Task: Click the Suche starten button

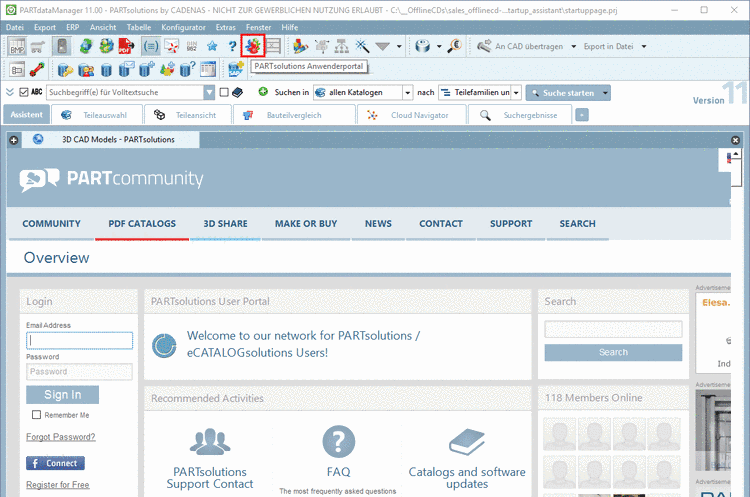Action: [x=563, y=93]
